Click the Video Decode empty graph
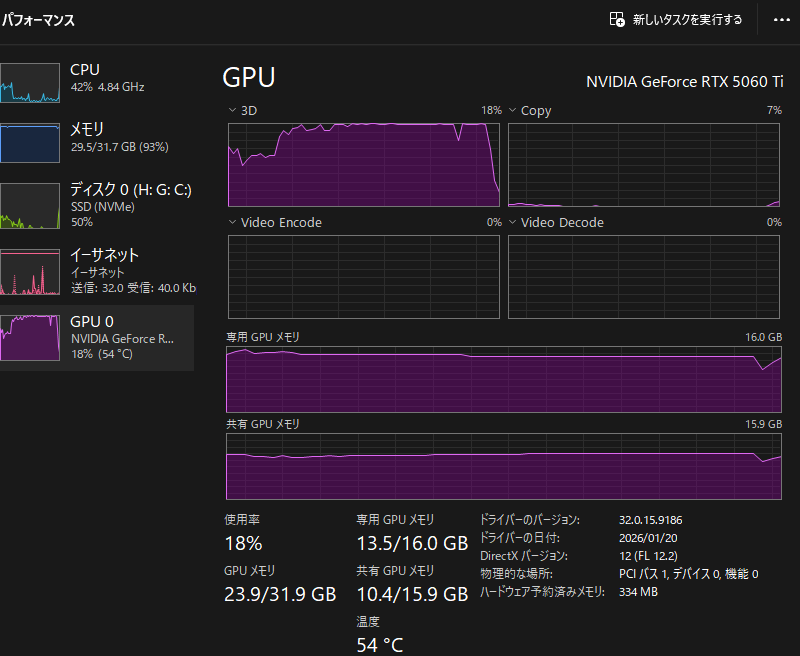800x656 pixels. [644, 277]
